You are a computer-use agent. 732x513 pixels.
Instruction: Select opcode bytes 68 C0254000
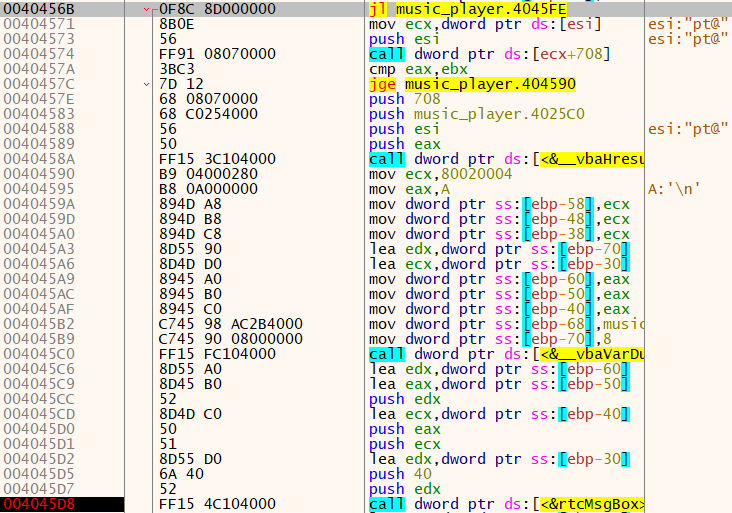(208, 114)
